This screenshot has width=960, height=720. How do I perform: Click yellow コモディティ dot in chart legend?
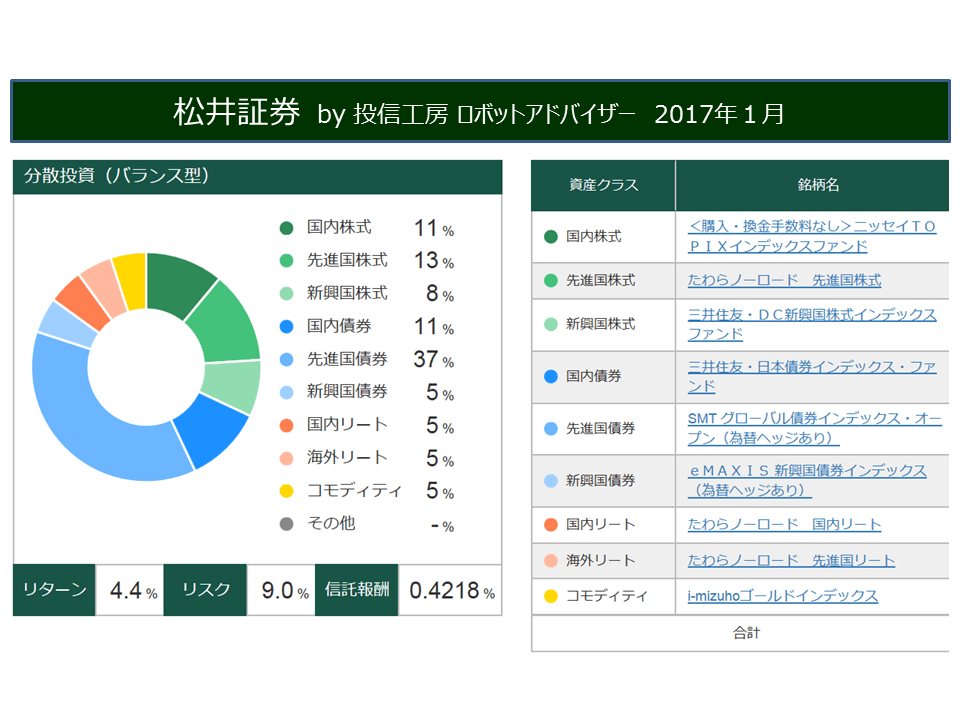coord(286,491)
